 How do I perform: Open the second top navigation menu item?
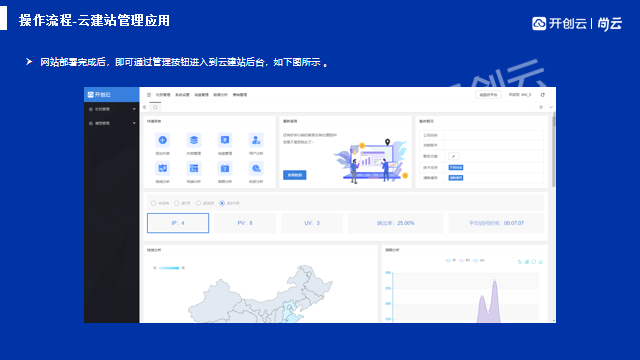click(x=182, y=95)
